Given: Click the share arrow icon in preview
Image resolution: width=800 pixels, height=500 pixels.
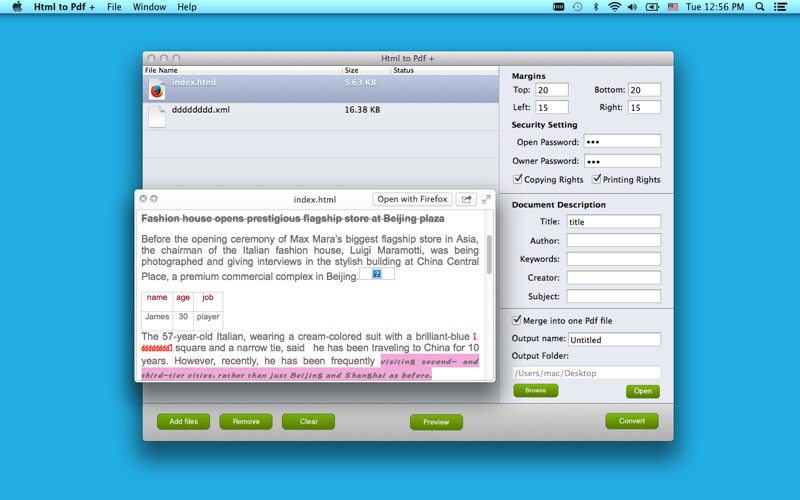Looking at the screenshot, I should point(466,199).
